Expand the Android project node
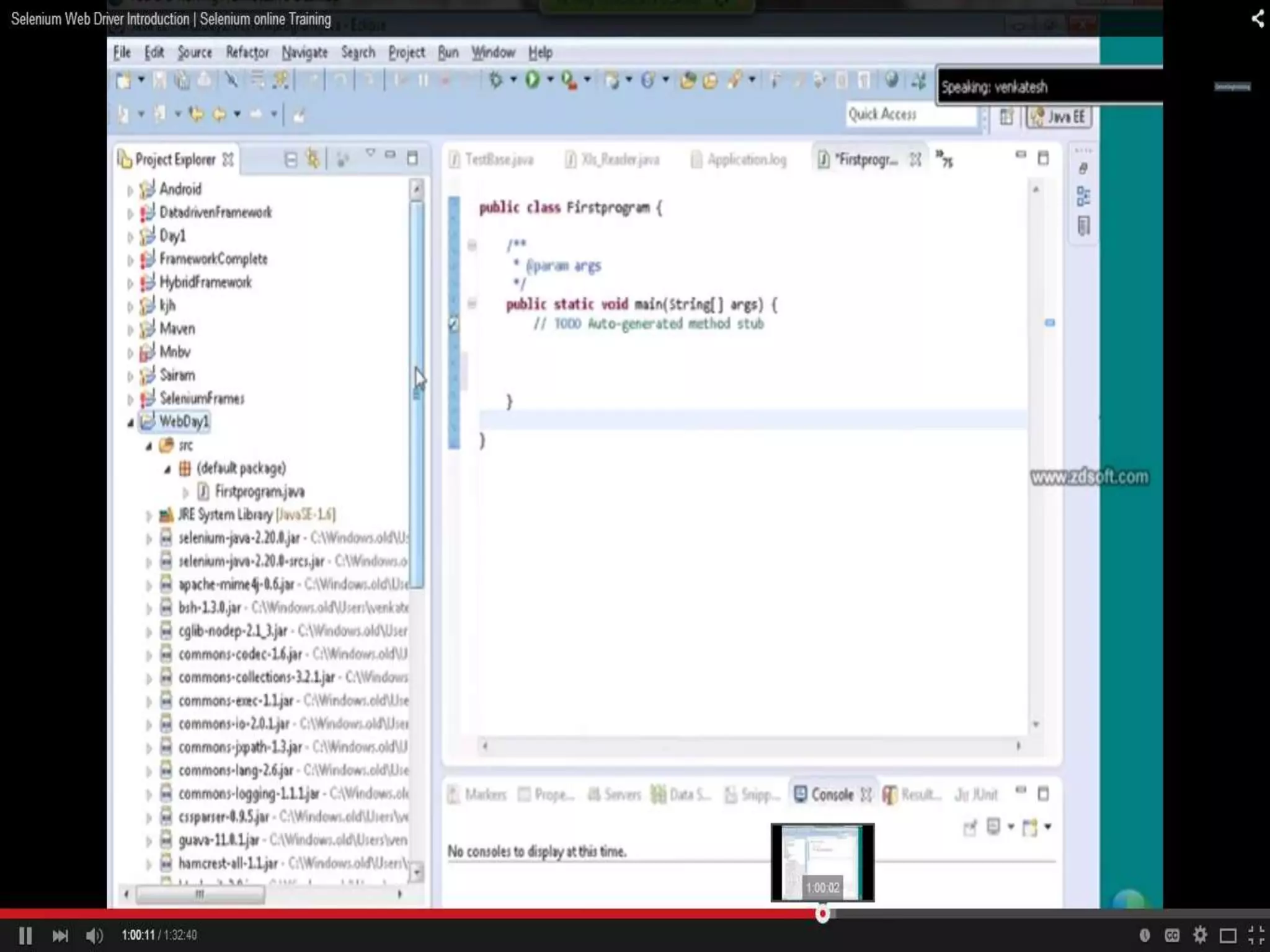Screen dimensions: 1270x952 pyautogui.click(x=130, y=190)
